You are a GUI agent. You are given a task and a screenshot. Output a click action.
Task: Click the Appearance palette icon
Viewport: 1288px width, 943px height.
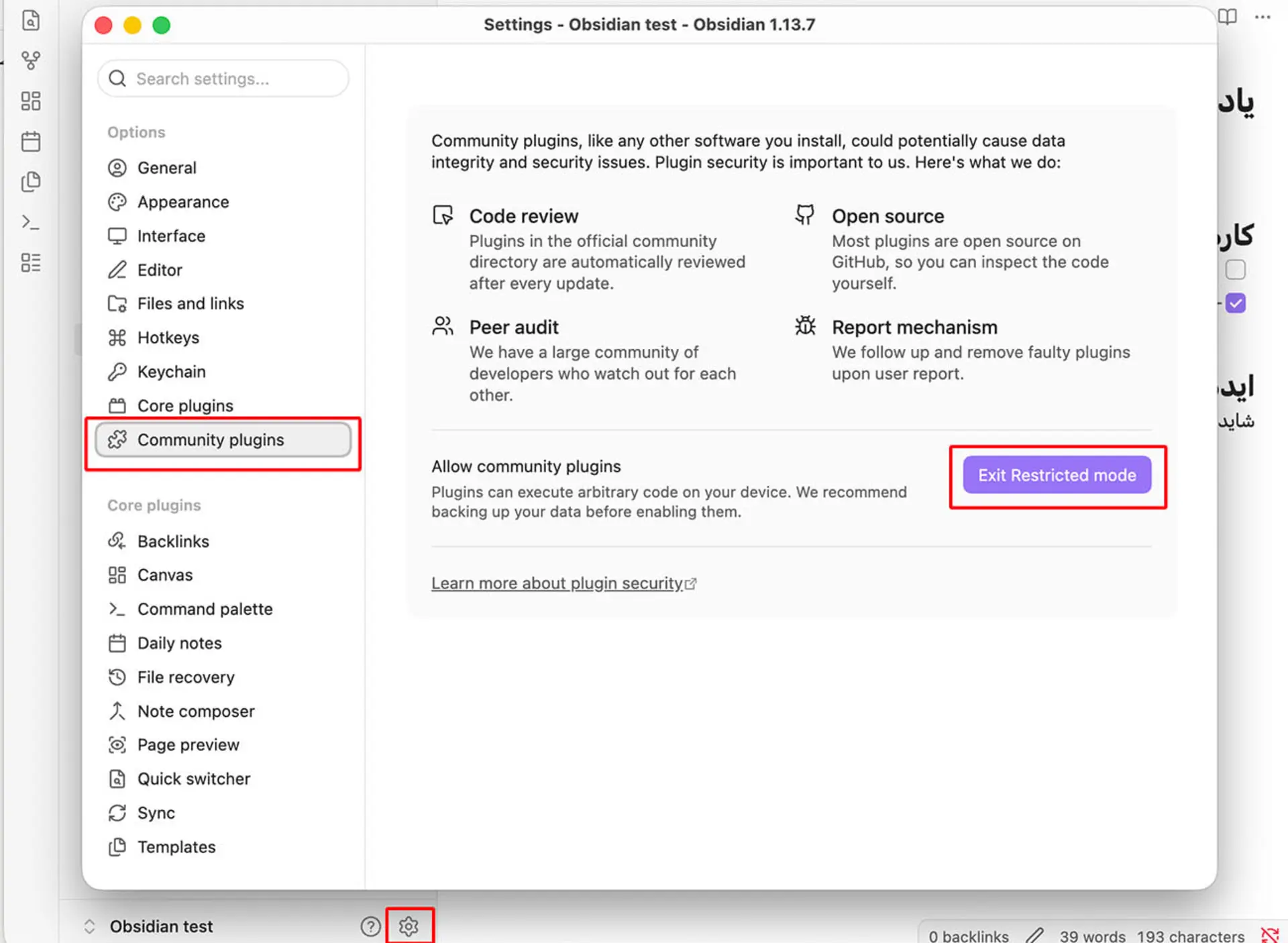click(117, 202)
